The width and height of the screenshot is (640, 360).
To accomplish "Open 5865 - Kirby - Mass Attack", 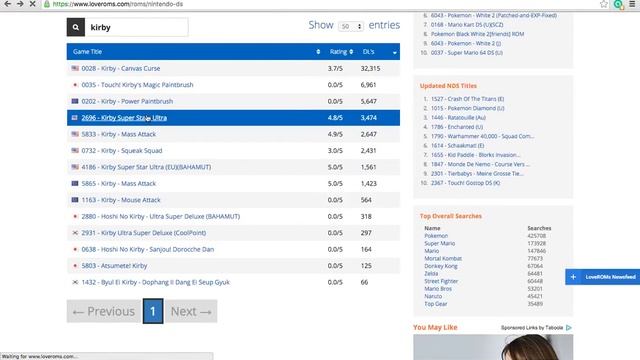I will click(x=119, y=184).
